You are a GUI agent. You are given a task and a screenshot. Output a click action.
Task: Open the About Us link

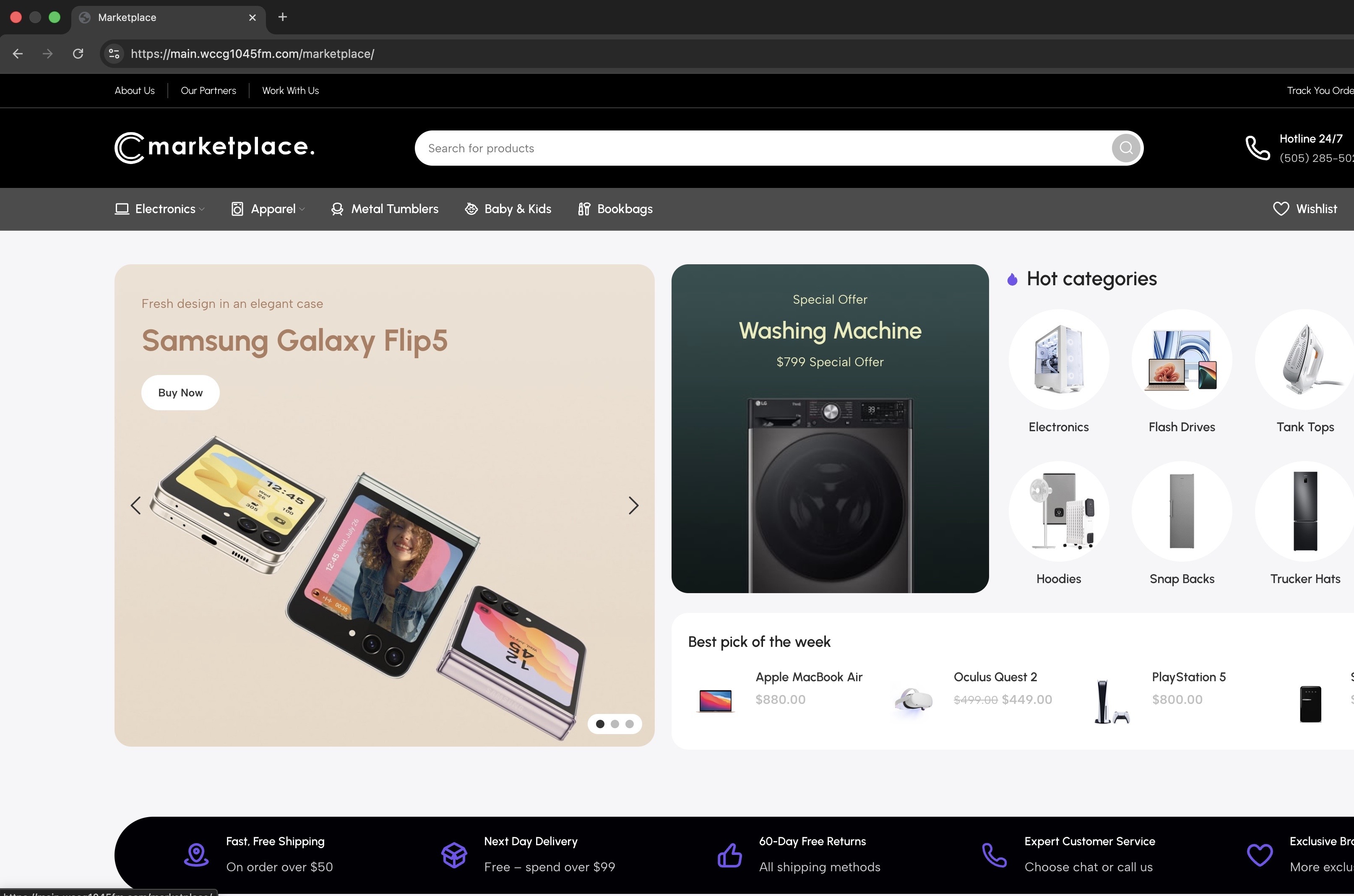click(134, 91)
